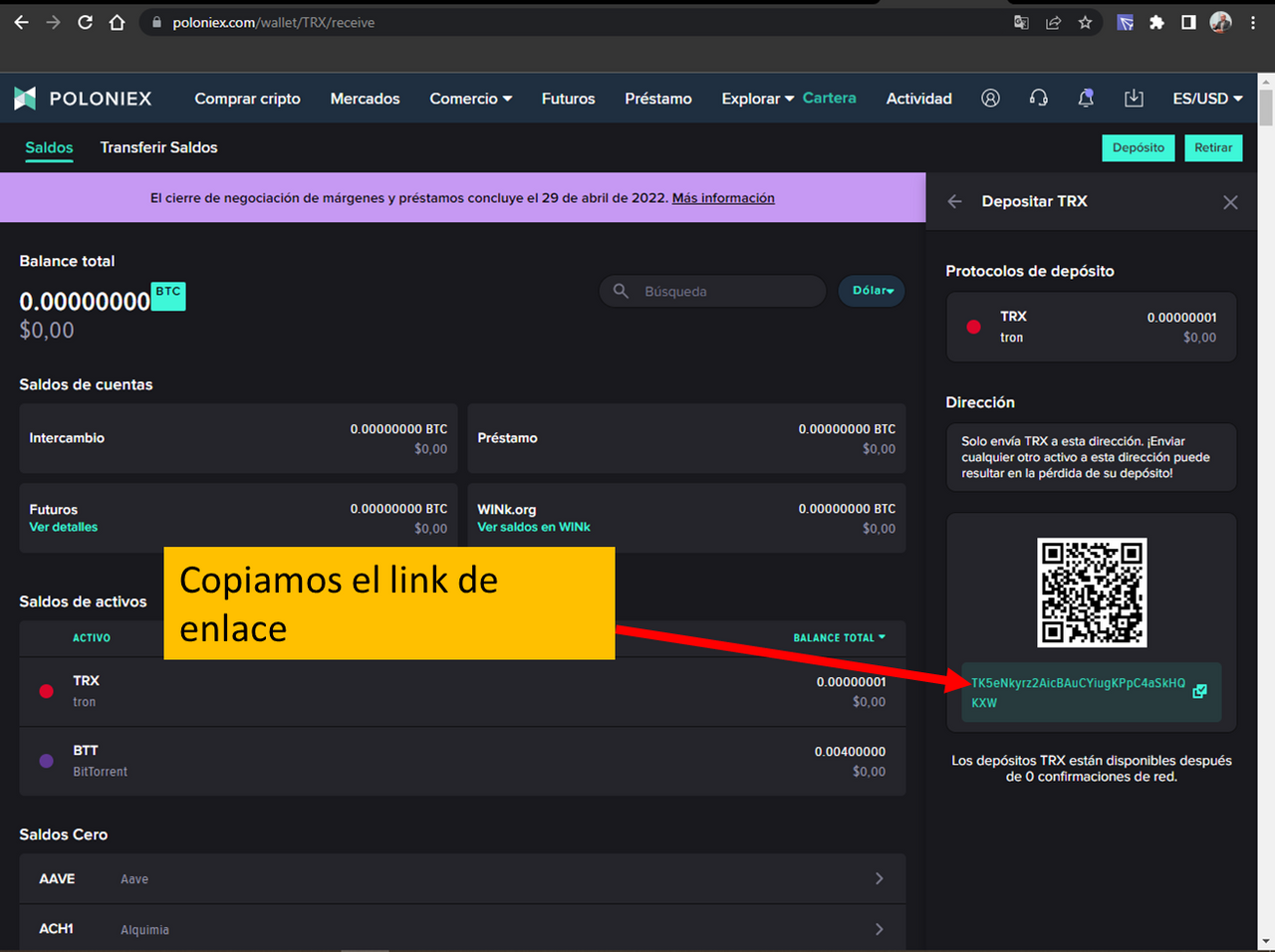Open Cartera menu item
This screenshot has height=952, width=1275.
(829, 98)
